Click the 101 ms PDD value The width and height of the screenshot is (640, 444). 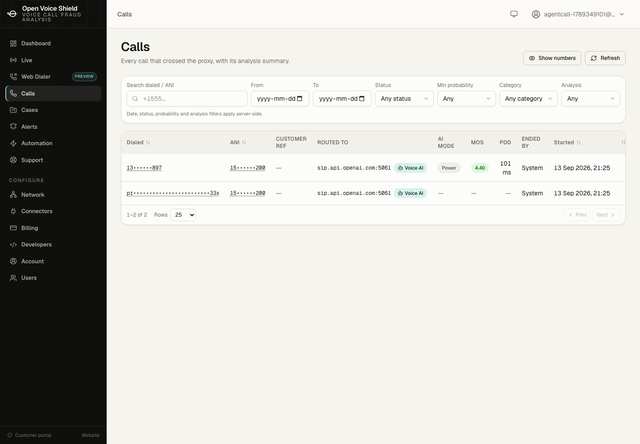click(505, 168)
